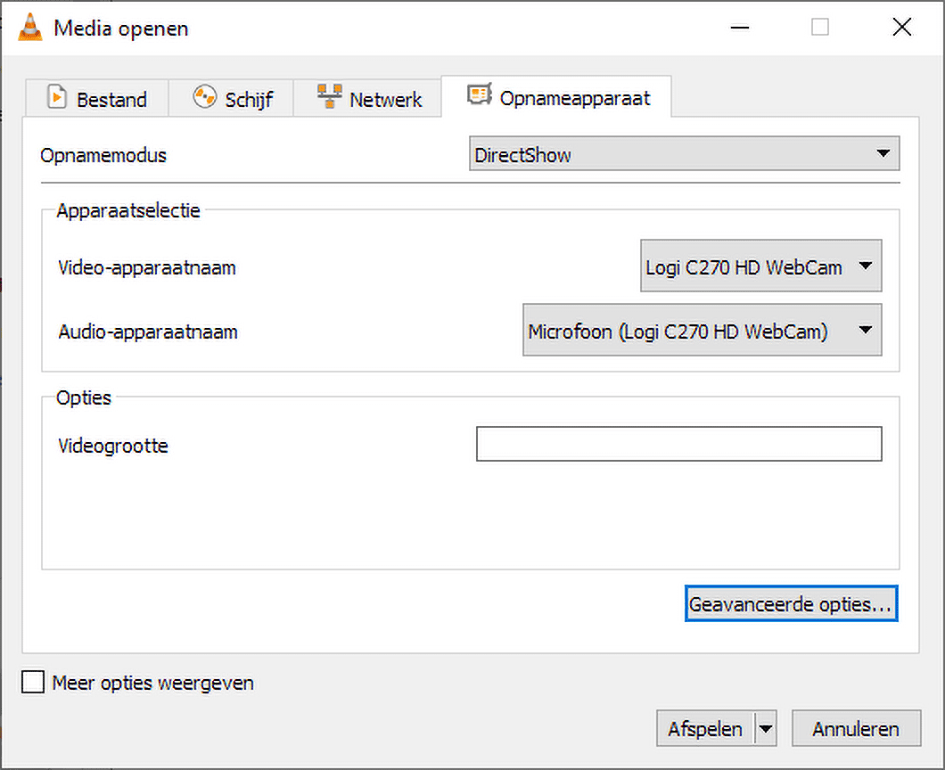Open the Opnamemodus DirectShow dropdown

coord(684,154)
